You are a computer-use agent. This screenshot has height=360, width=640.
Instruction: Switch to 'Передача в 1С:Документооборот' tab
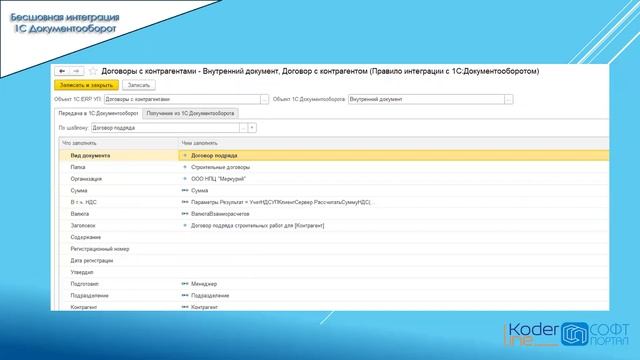[98, 113]
